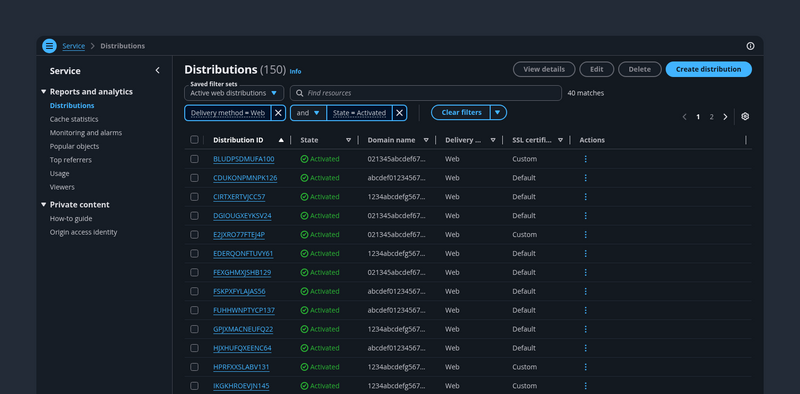Open the Active web distributions saved filter dropdown

[x=234, y=93]
